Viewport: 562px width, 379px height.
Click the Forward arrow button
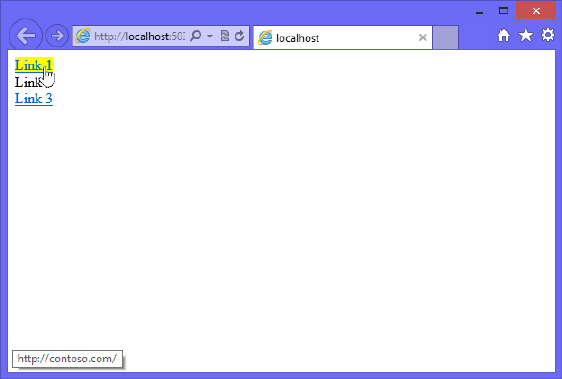57,35
